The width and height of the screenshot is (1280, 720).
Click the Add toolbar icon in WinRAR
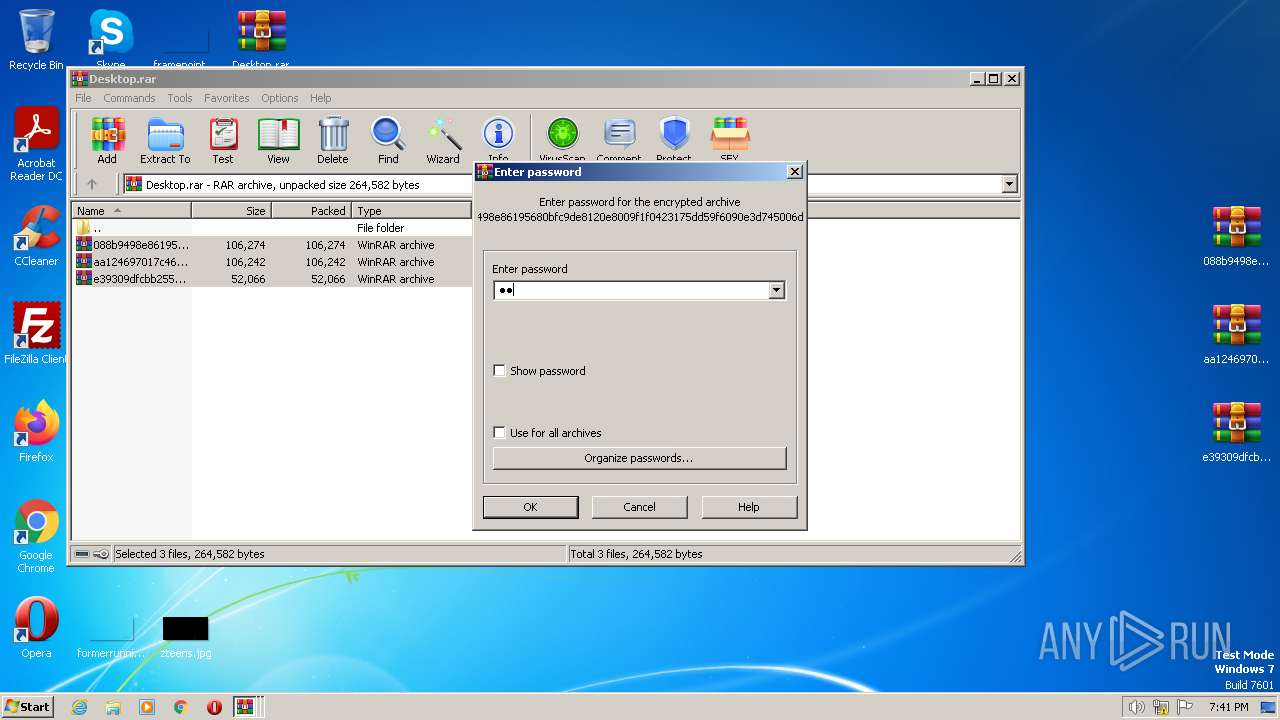pyautogui.click(x=107, y=140)
